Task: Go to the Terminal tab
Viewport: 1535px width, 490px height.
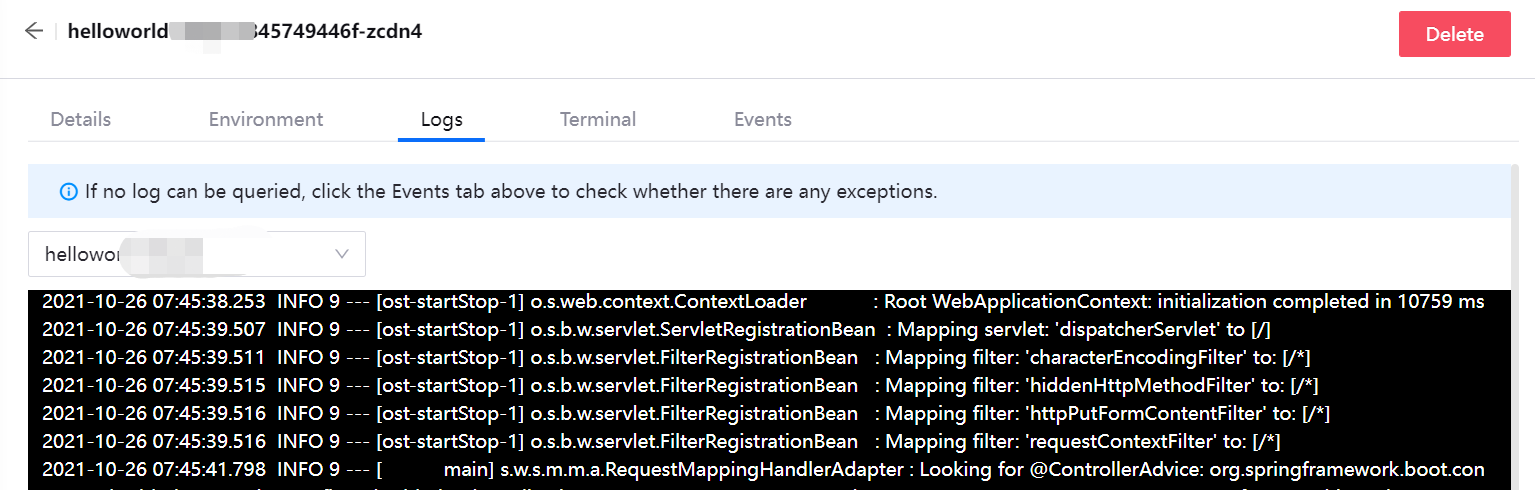Action: [x=598, y=120]
